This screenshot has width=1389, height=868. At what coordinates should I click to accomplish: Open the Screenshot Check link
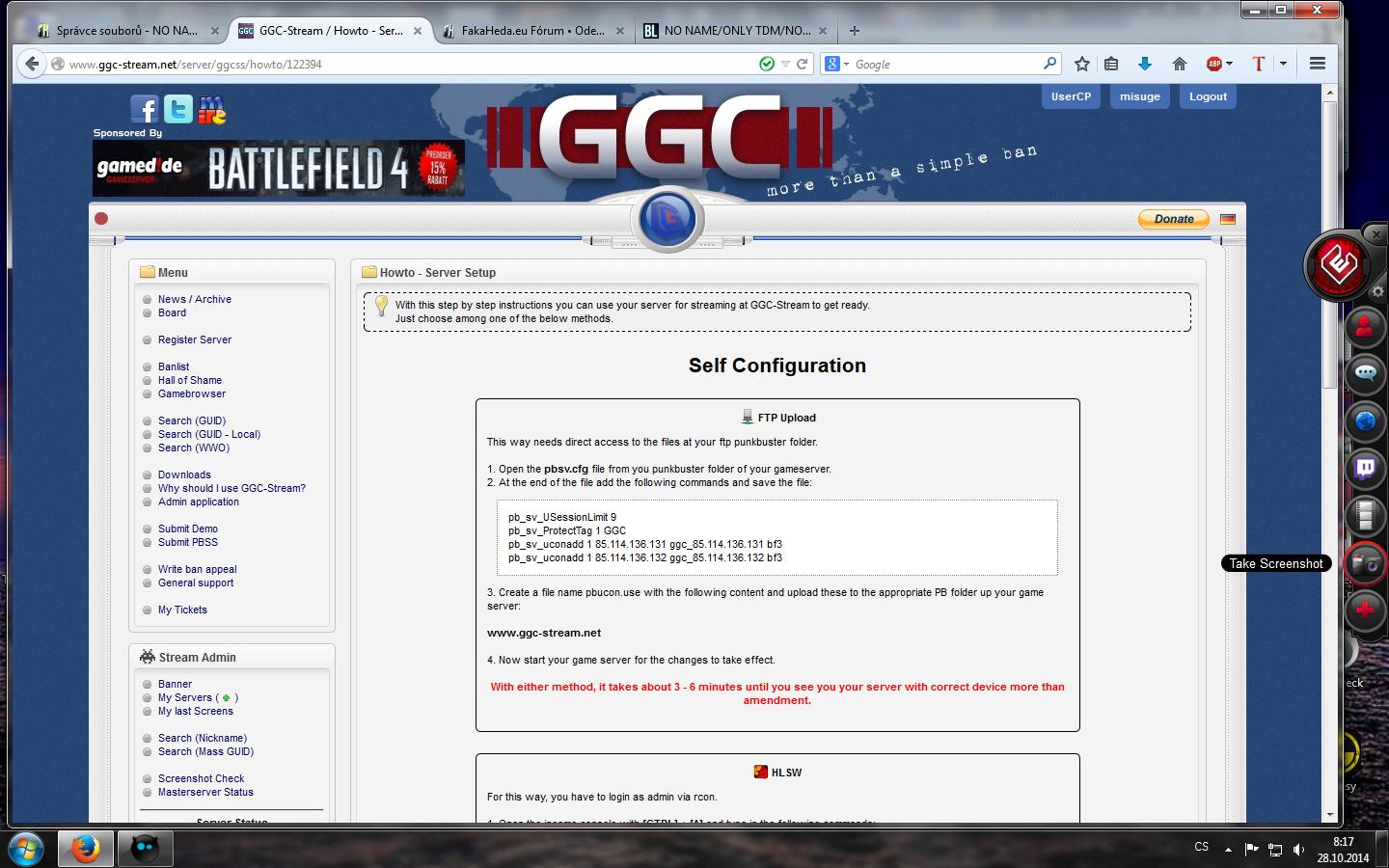[x=202, y=778]
